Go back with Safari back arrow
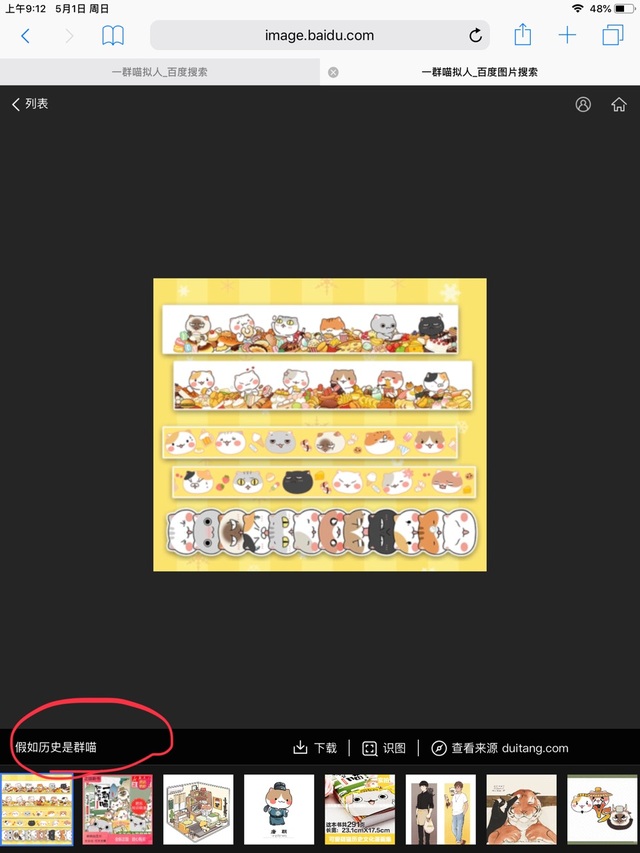The height and width of the screenshot is (853, 640). [25, 36]
